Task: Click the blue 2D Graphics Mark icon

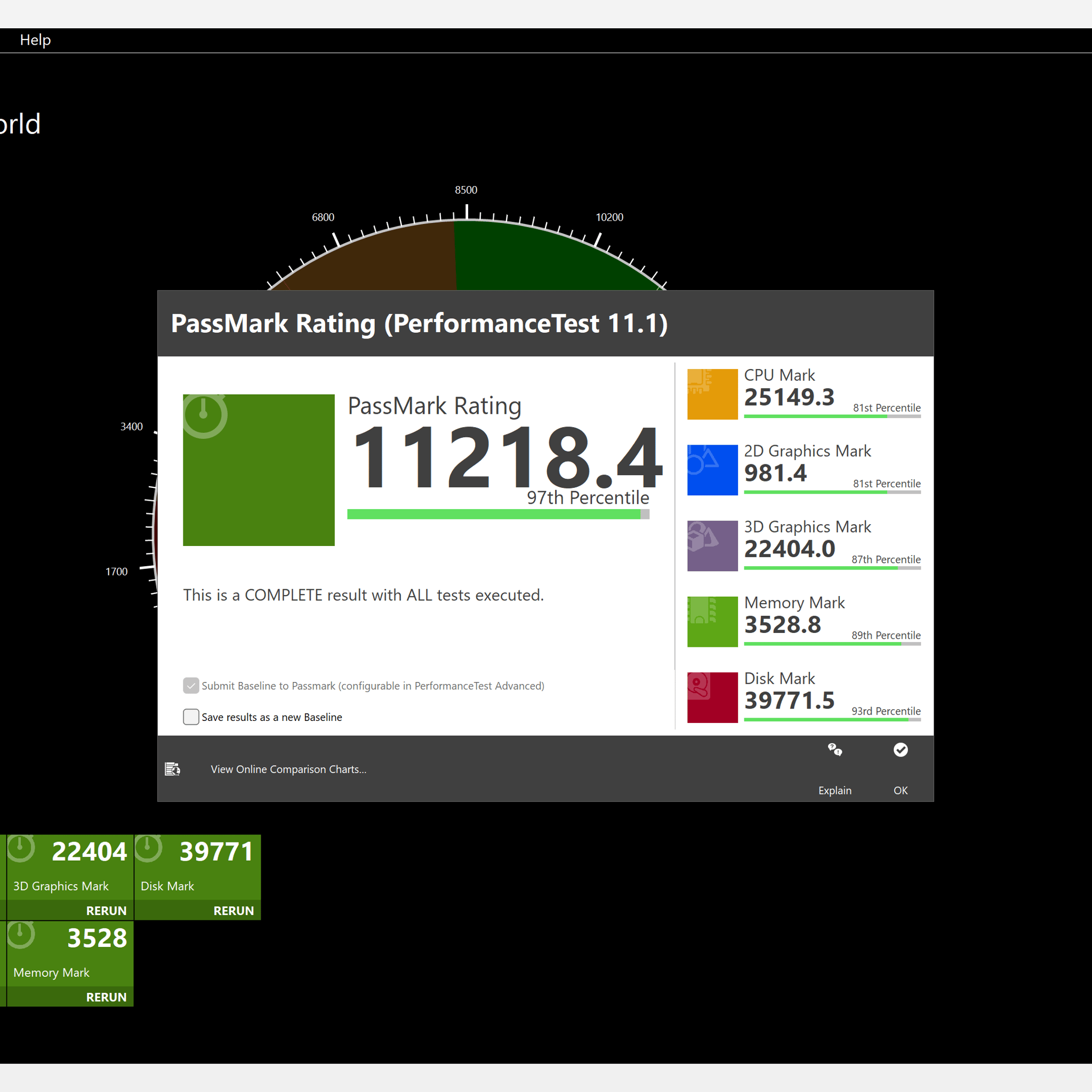Action: click(712, 470)
